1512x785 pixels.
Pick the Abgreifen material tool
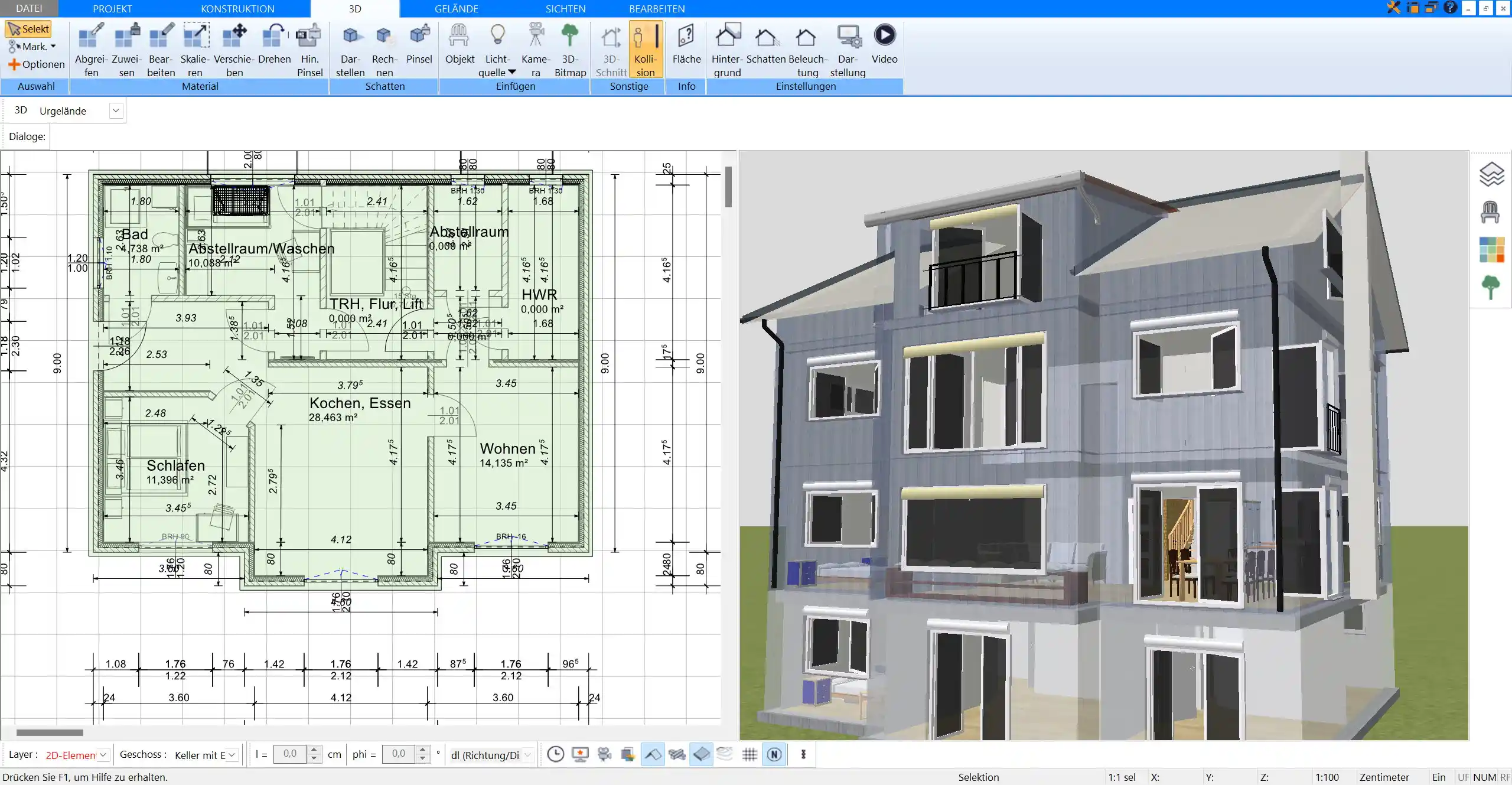(92, 50)
